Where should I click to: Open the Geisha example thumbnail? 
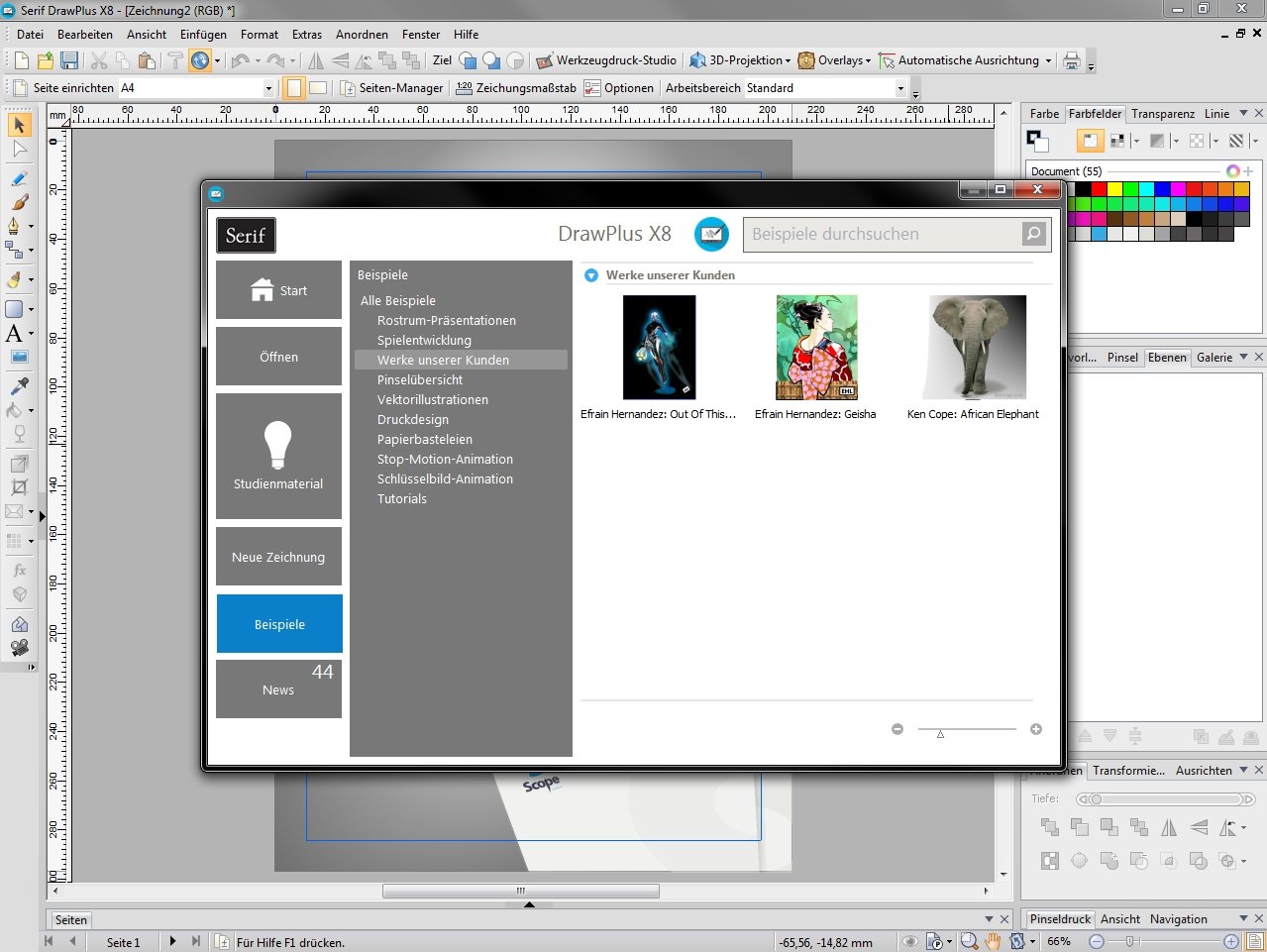816,347
